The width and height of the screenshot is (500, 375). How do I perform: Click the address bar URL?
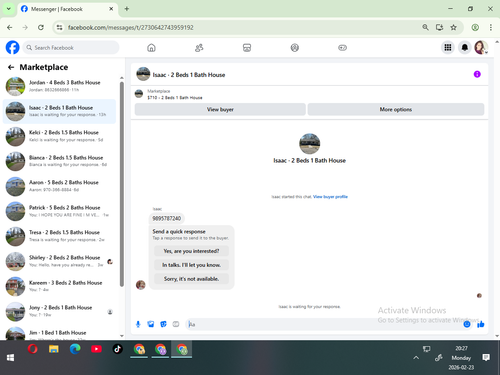coord(130,27)
